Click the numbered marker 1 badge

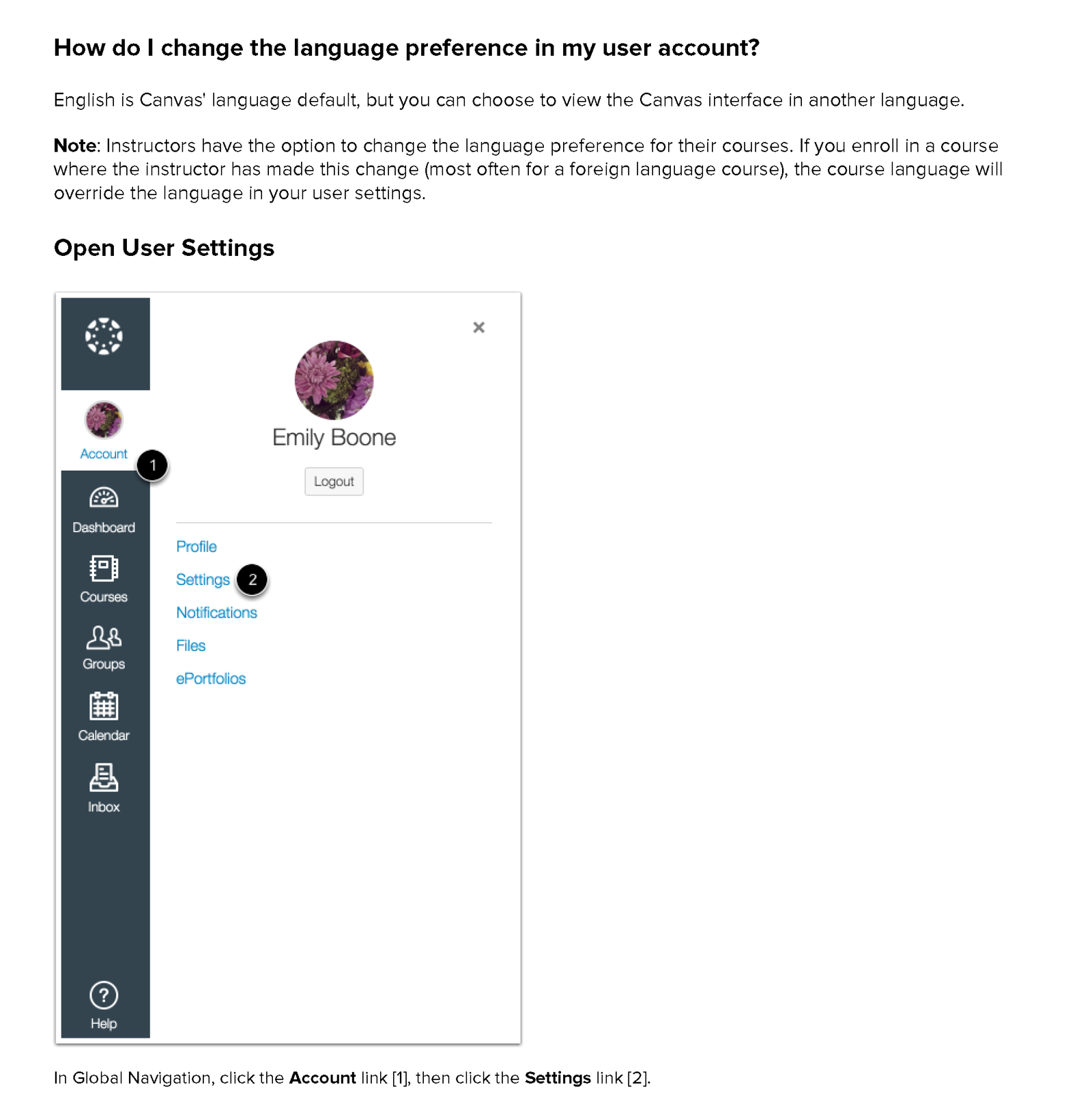click(152, 465)
